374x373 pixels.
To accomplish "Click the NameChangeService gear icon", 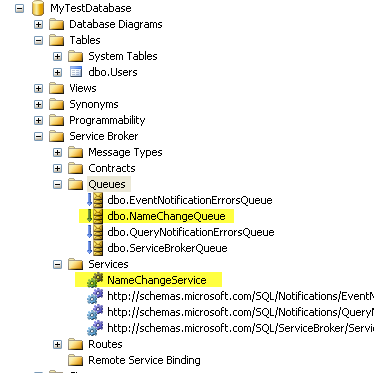I will point(95,280).
